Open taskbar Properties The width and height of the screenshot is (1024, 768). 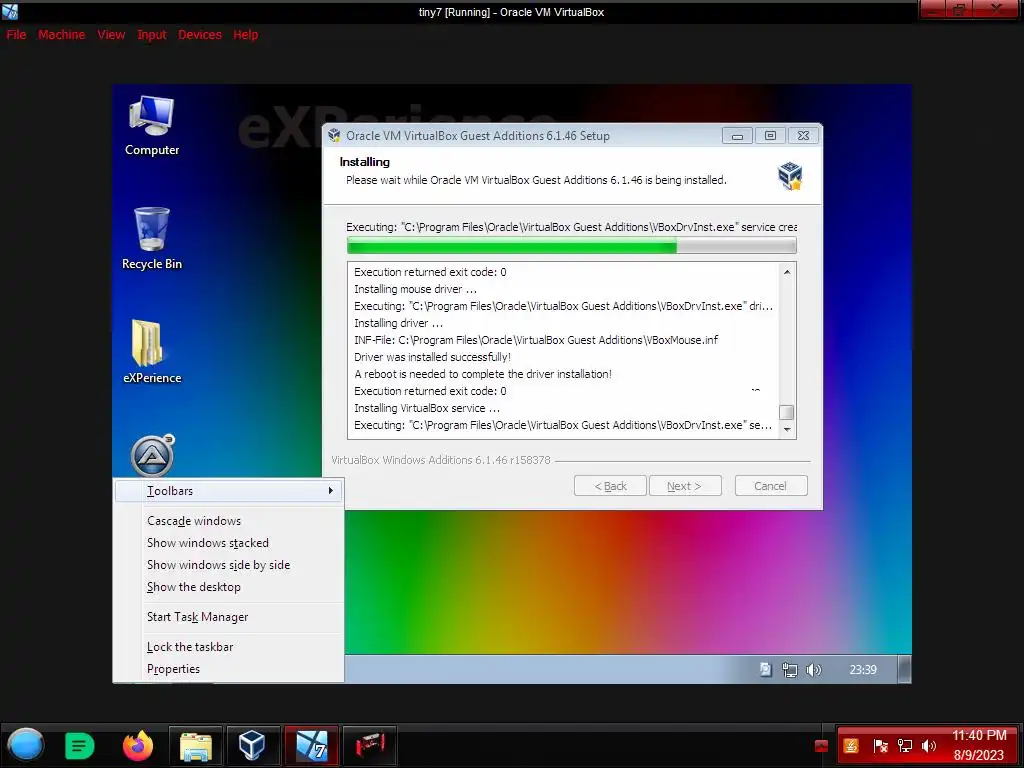[x=229, y=669]
